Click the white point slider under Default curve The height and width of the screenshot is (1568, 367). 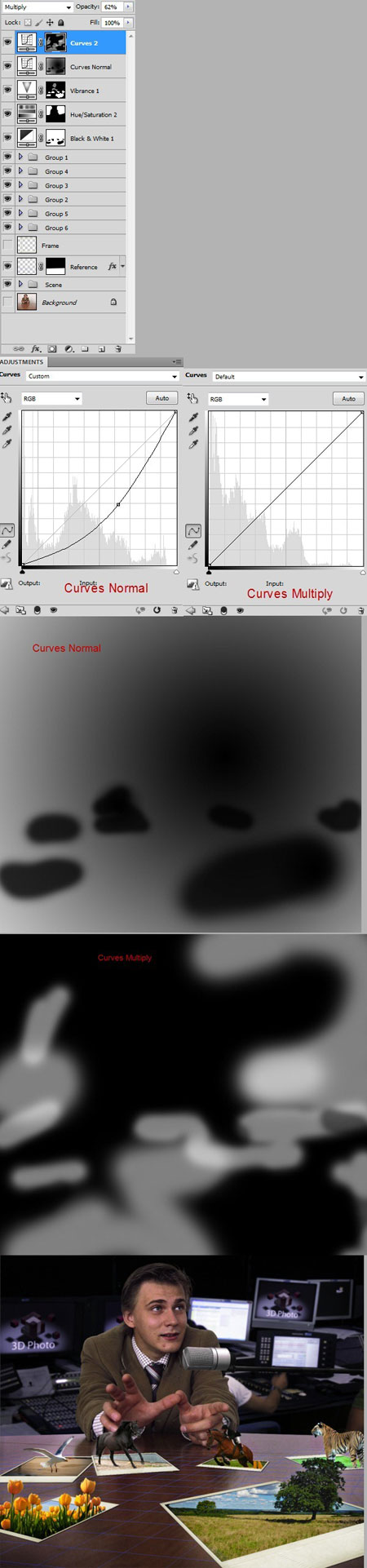pos(363,571)
